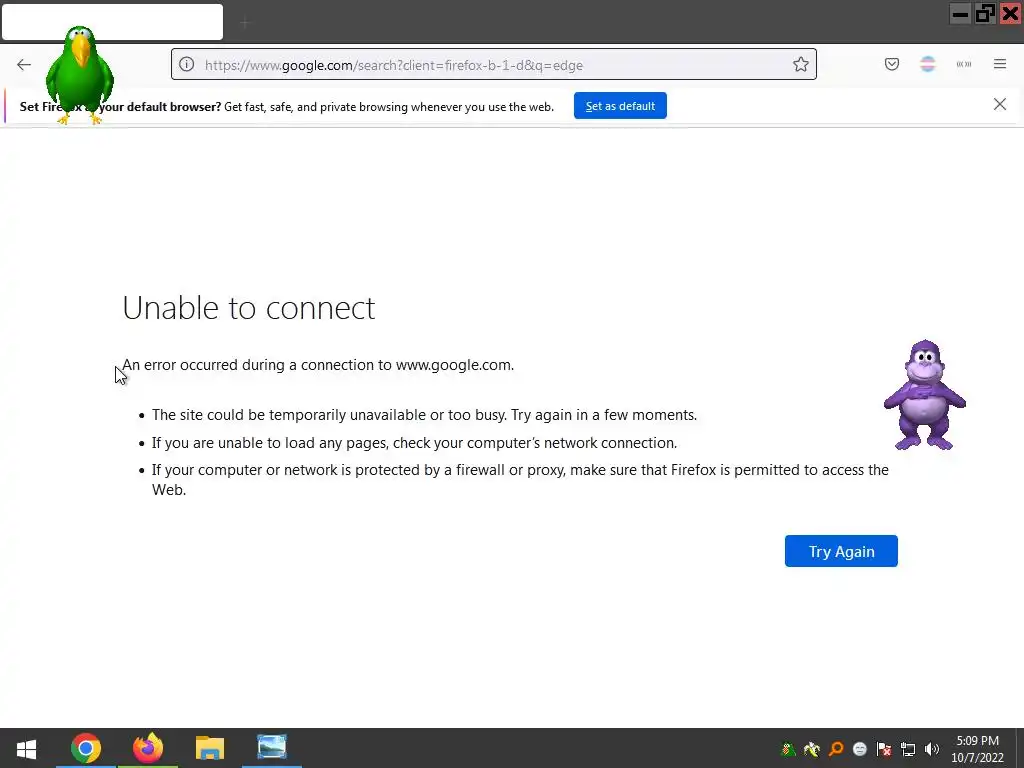This screenshot has width=1024, height=768.
Task: Click the extension icon left of the hamburger menu
Action: (x=964, y=64)
